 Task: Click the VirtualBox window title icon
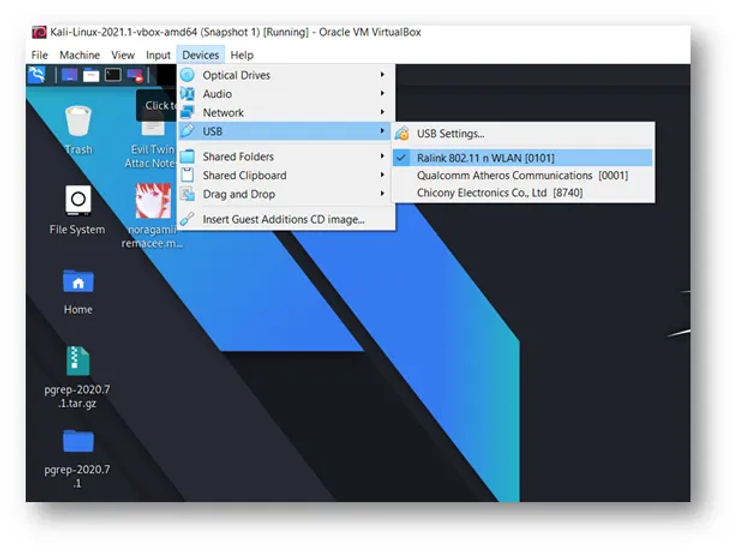point(39,32)
